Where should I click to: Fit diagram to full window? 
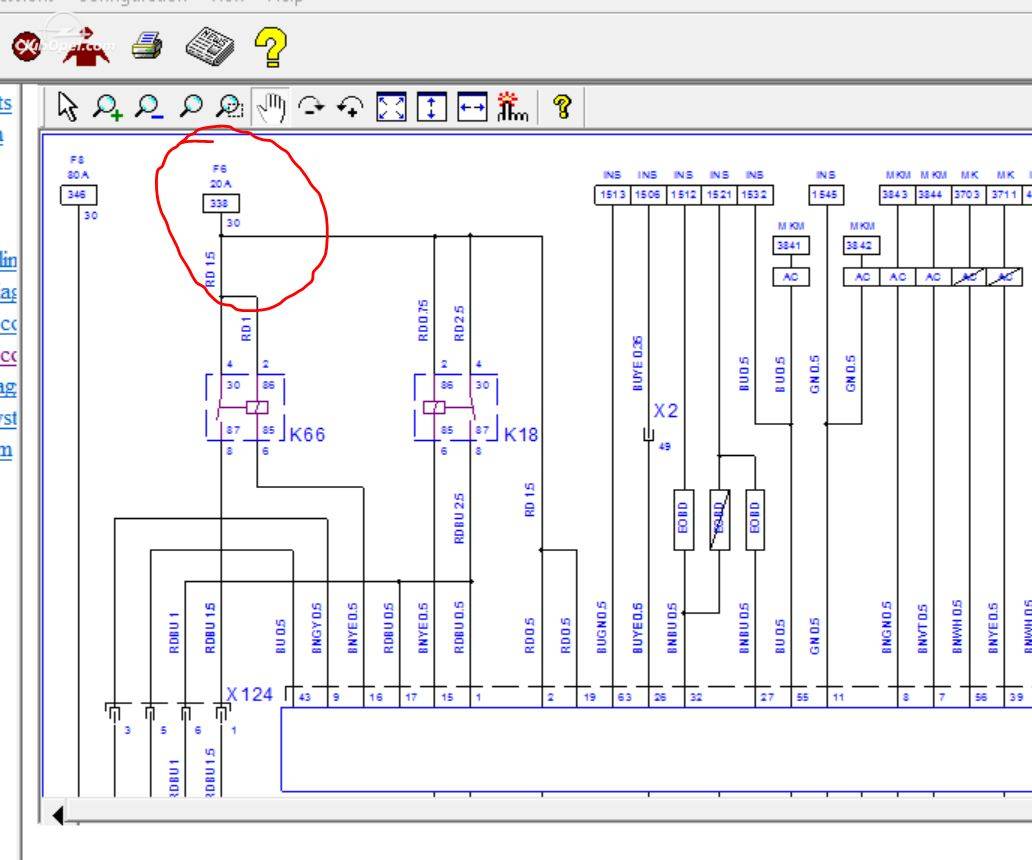pos(391,107)
